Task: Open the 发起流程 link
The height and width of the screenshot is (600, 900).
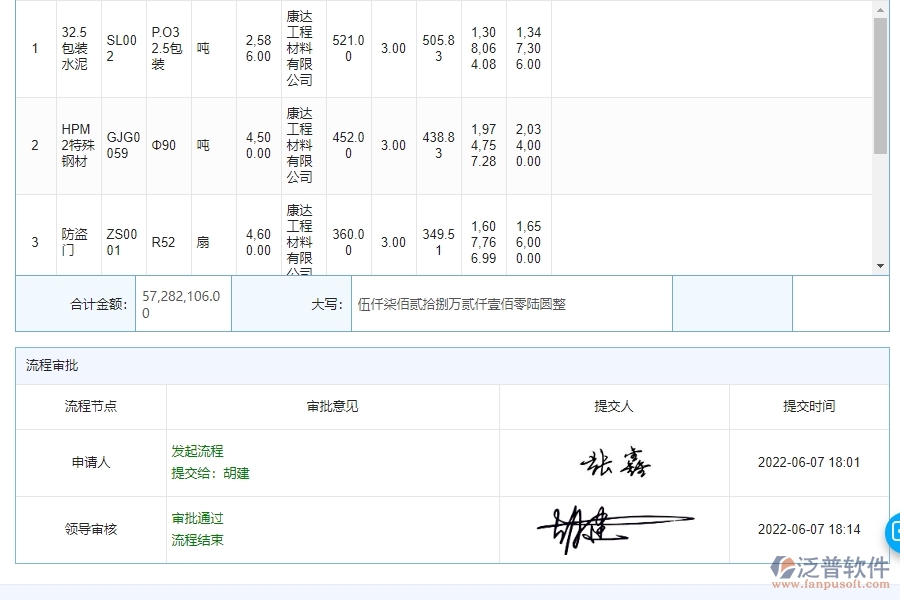Action: click(195, 451)
